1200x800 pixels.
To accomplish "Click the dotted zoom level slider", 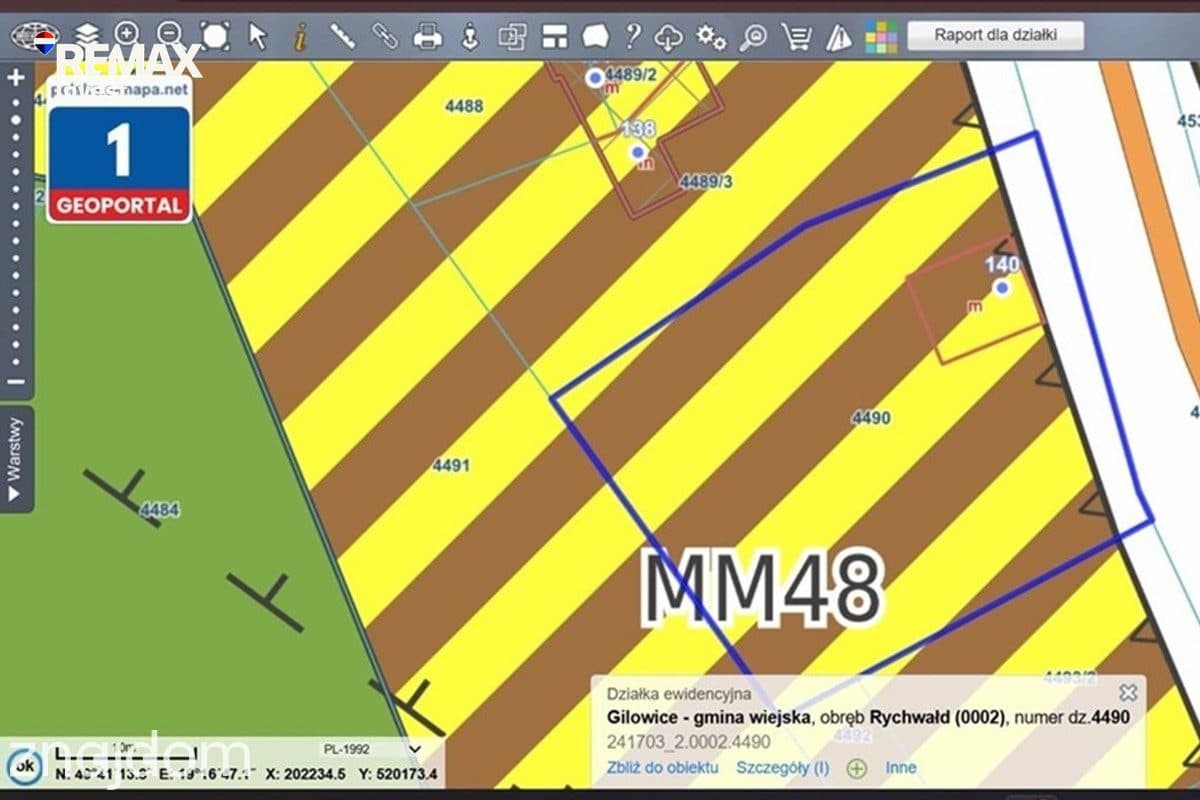I will coord(16,230).
